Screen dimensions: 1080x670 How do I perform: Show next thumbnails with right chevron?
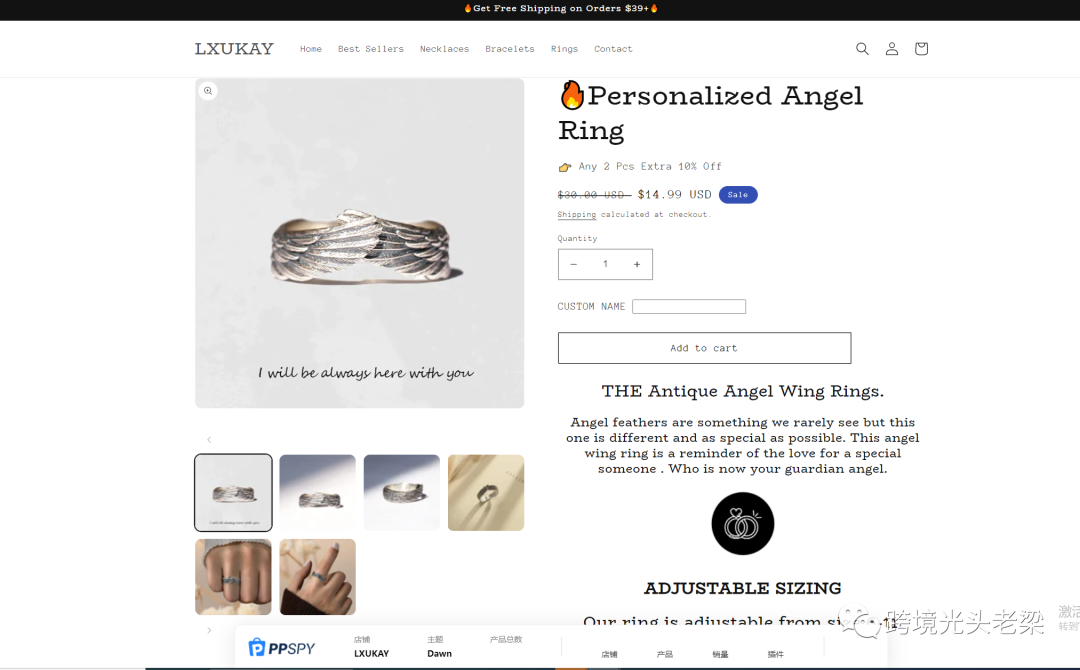[209, 630]
